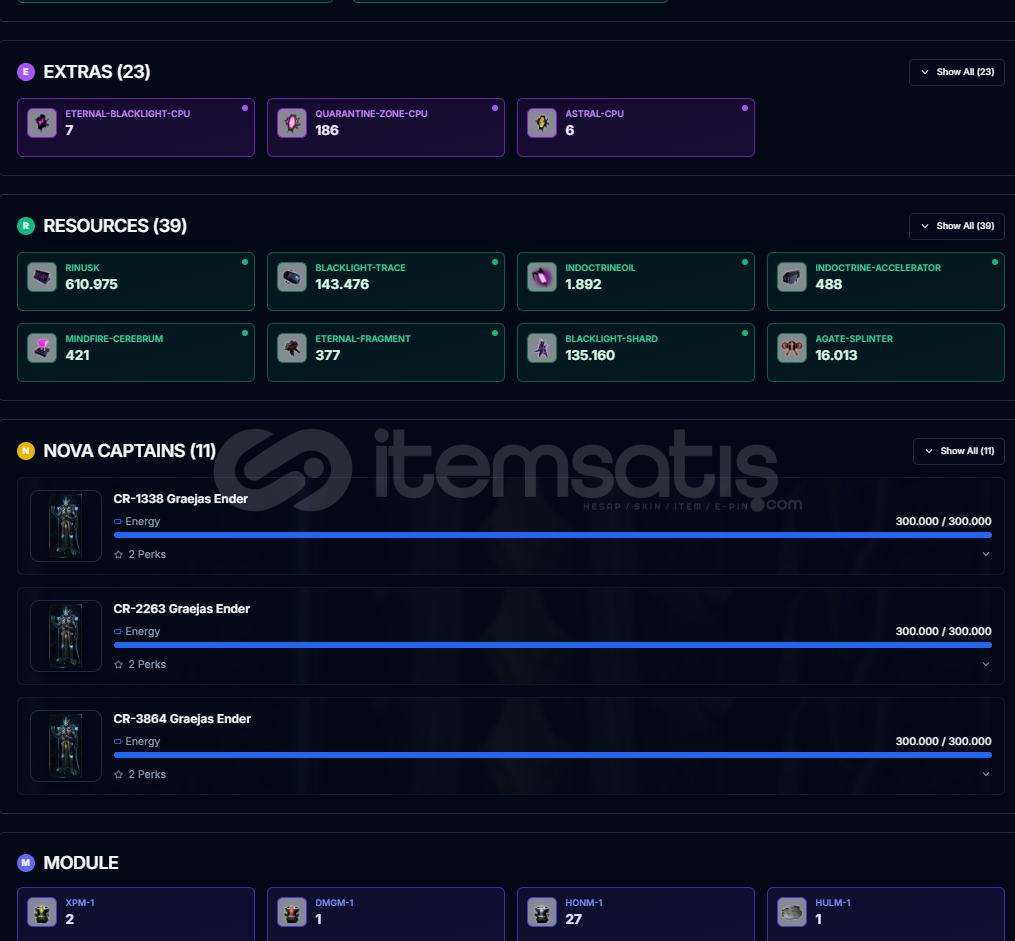Click the 2 Perks label under CR-1338
The image size is (1015, 941).
[x=147, y=555]
